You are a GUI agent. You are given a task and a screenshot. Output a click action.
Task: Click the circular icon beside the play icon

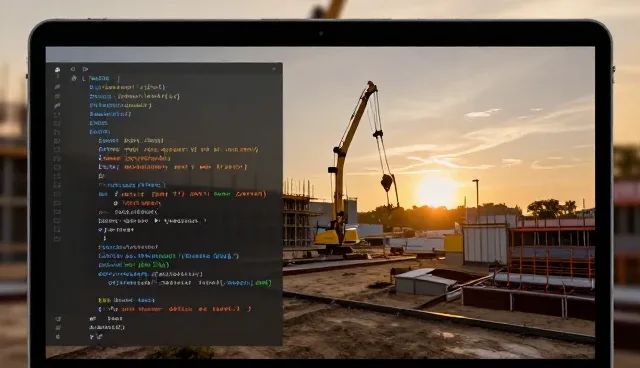[73, 69]
